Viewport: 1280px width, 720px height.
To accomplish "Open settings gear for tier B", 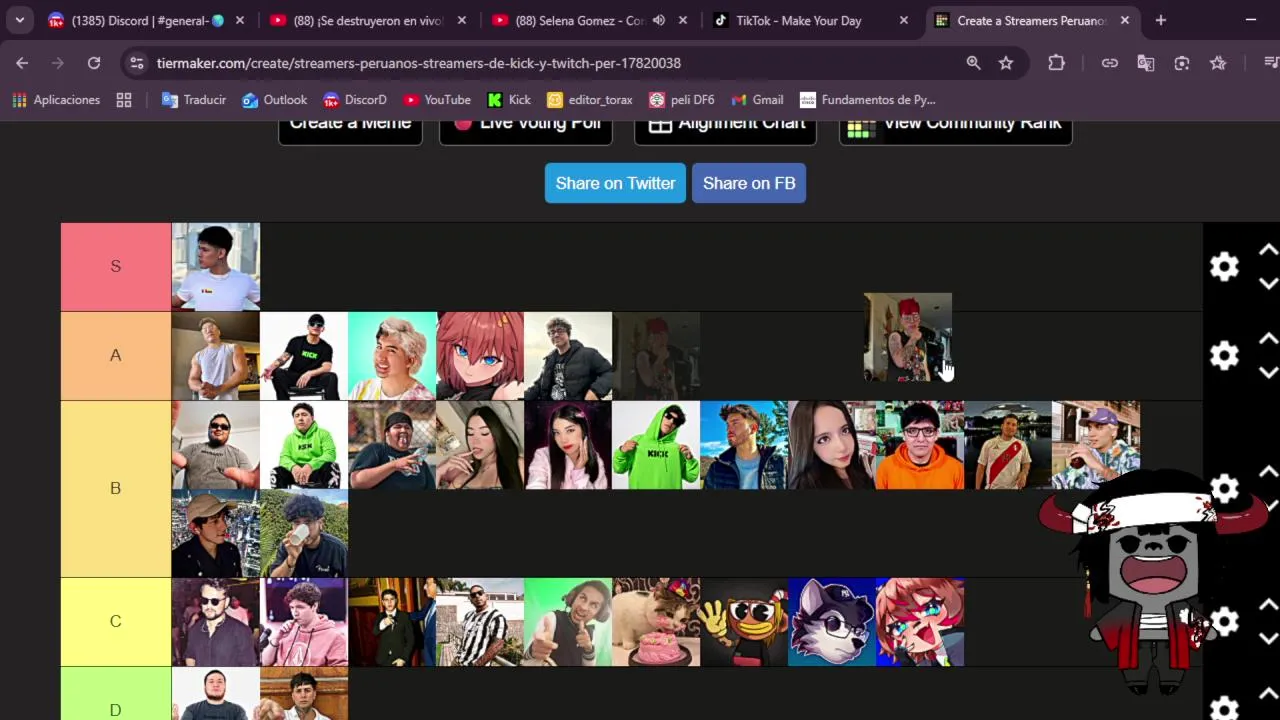I will 1224,488.
